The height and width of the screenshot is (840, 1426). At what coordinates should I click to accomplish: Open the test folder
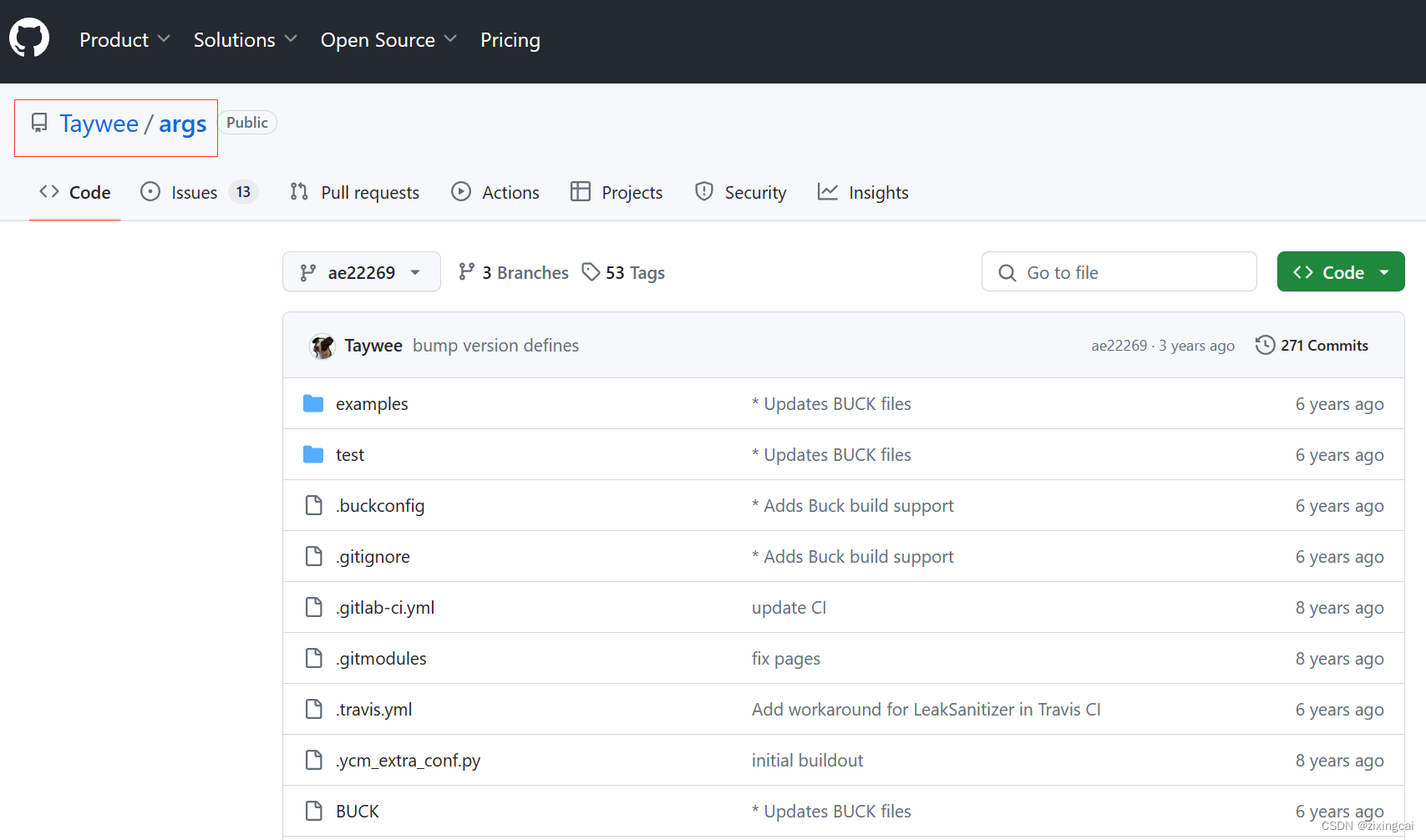[x=350, y=454]
